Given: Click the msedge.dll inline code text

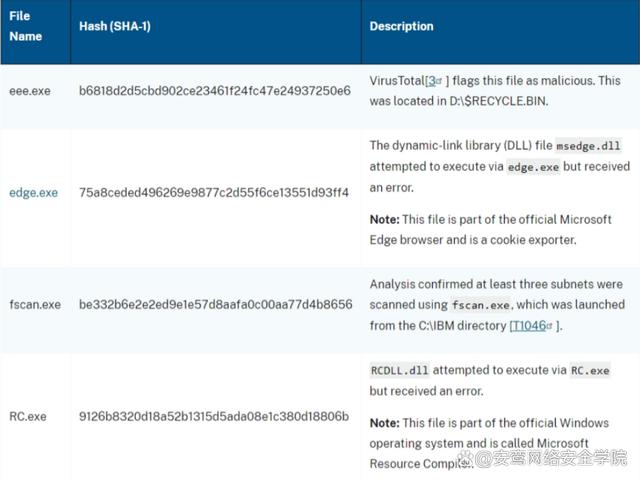Looking at the screenshot, I should click(x=589, y=146).
